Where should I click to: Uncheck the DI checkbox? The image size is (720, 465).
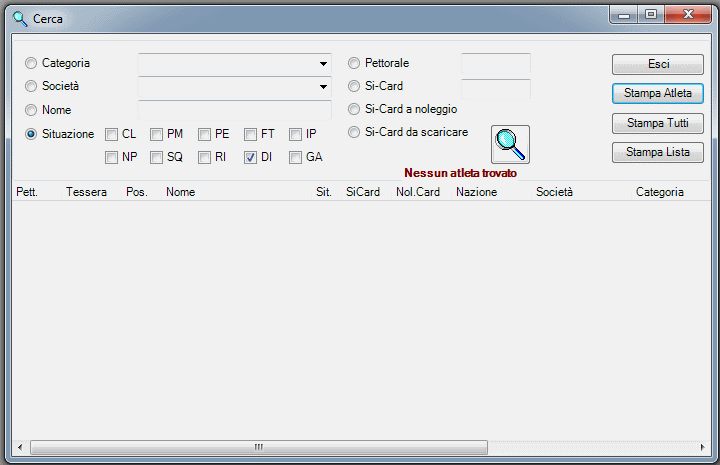tap(250, 157)
